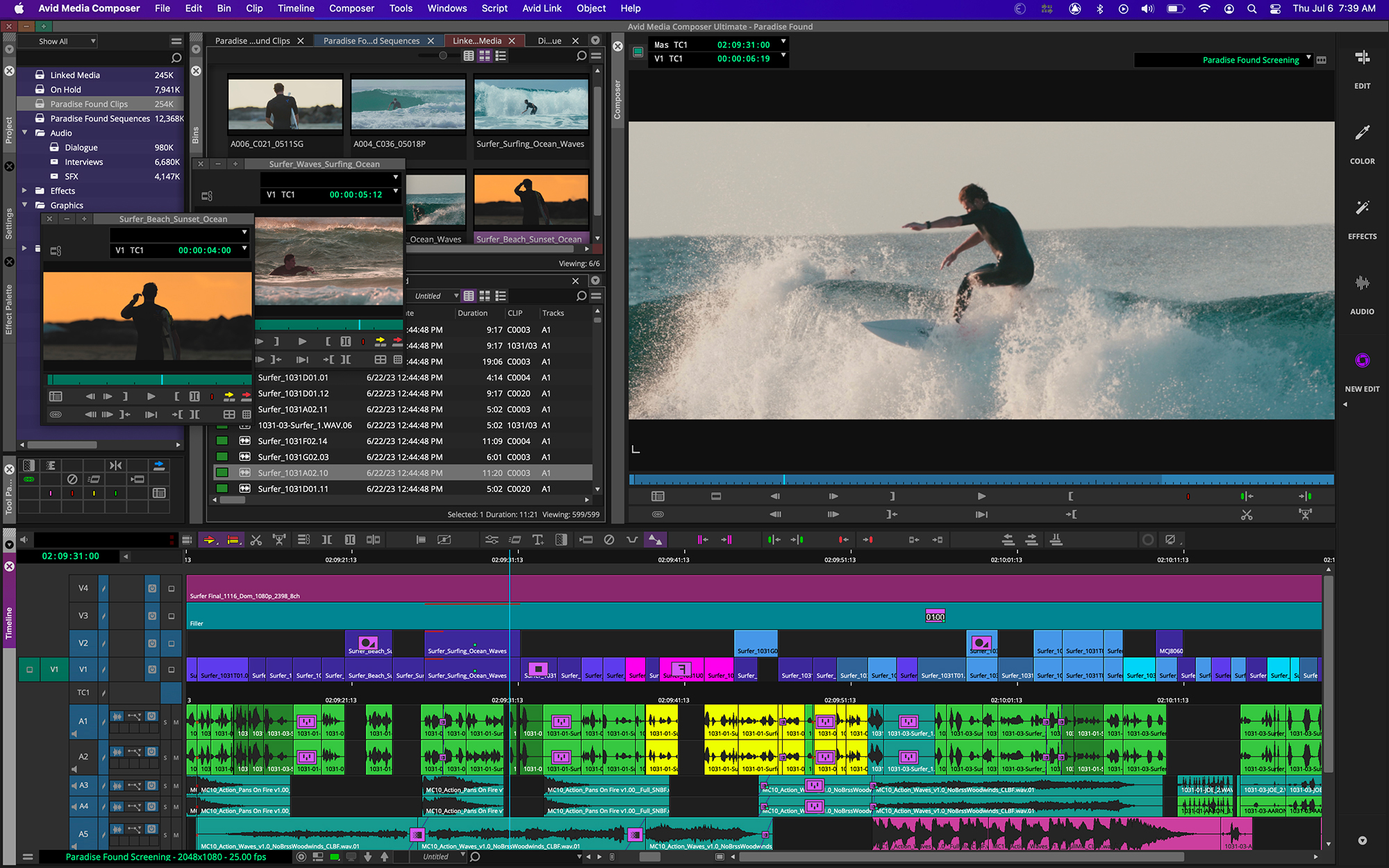The height and width of the screenshot is (868, 1389).
Task: Click the Remove Effect circle-slash icon
Action: (x=609, y=540)
